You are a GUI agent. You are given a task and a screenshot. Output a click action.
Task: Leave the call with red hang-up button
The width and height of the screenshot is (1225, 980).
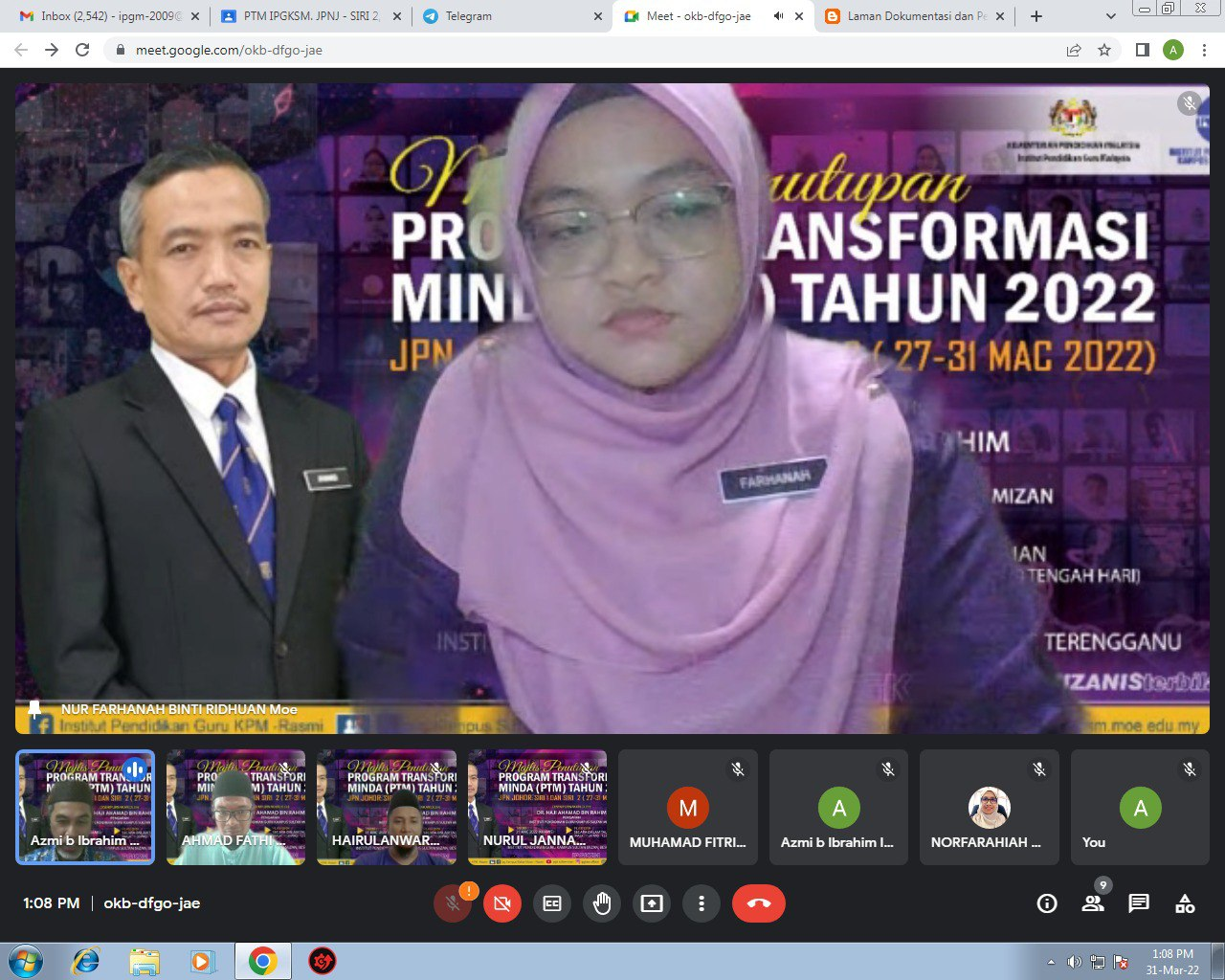759,903
